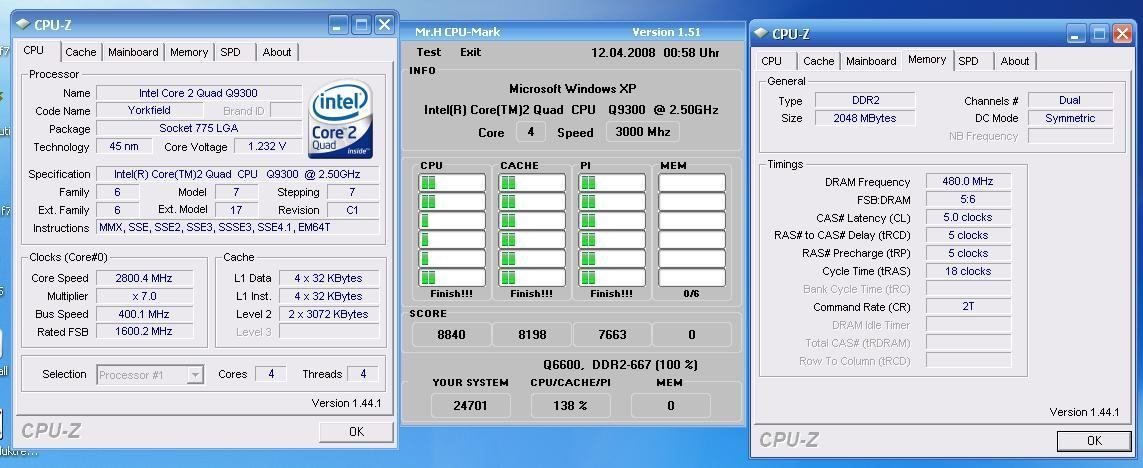The width and height of the screenshot is (1143, 468).
Task: Click first CACHE progress bar in CPU-Mark
Action: (532, 182)
